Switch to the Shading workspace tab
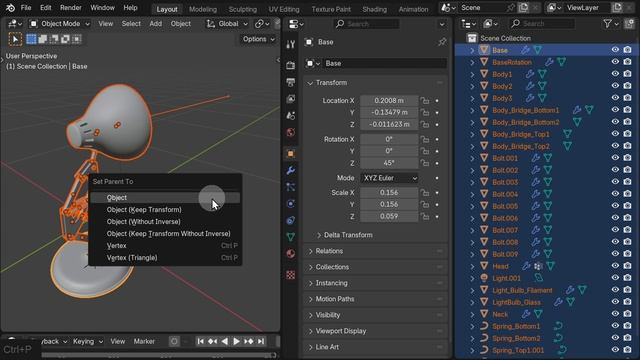The image size is (640, 360). coord(374,9)
